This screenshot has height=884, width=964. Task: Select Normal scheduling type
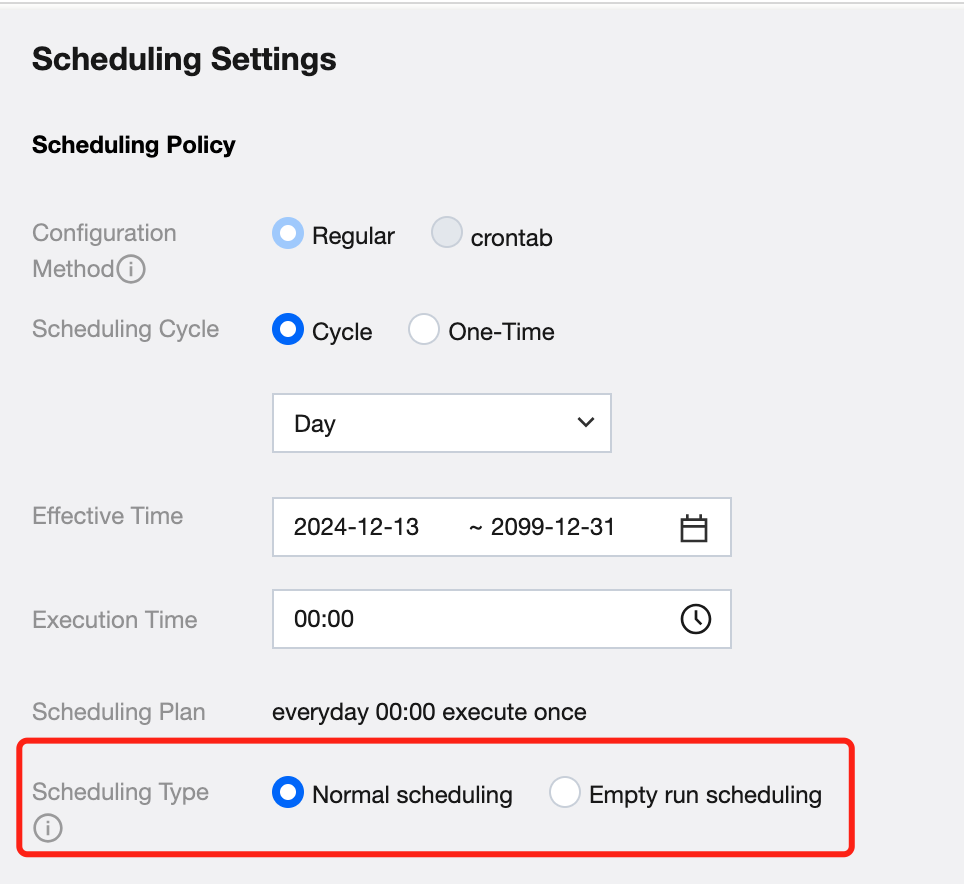(x=288, y=794)
